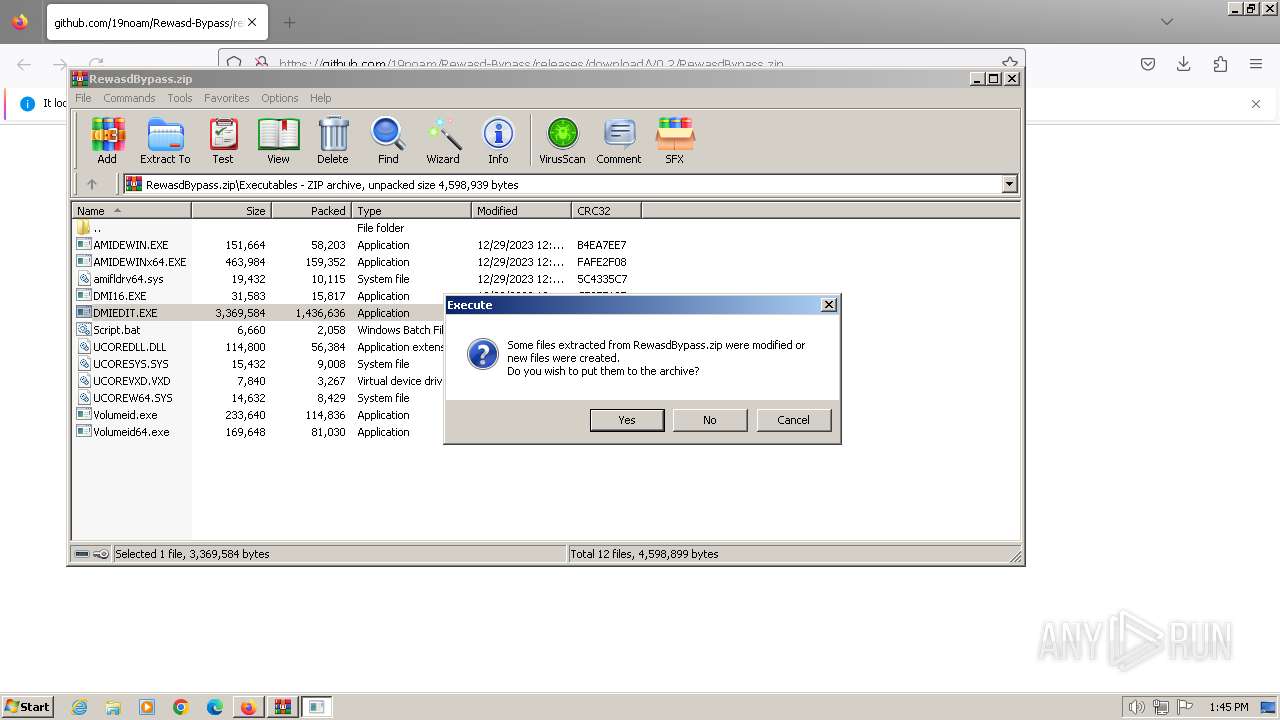1280x720 pixels.
Task: Click the WinRAR taskbar button
Action: [x=282, y=707]
